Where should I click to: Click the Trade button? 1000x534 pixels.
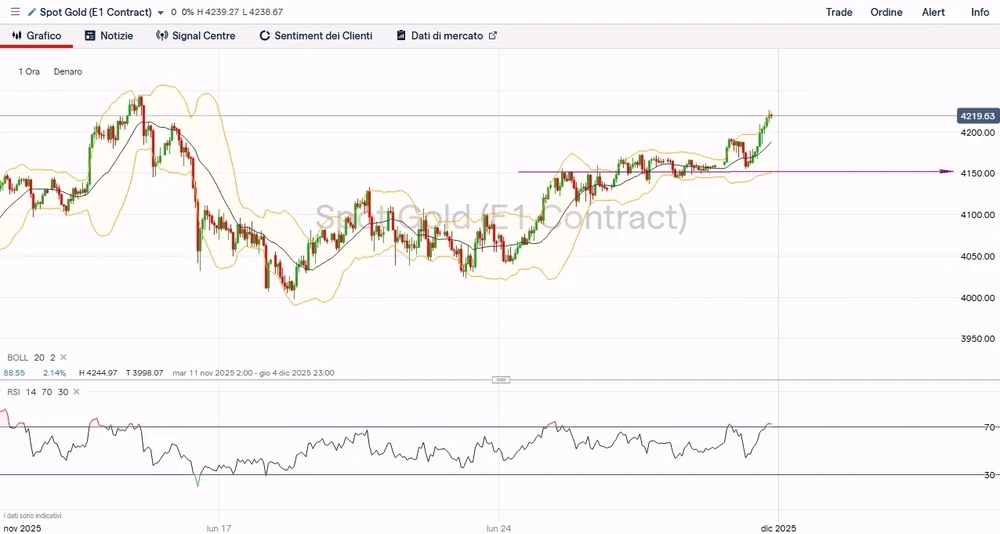click(839, 12)
